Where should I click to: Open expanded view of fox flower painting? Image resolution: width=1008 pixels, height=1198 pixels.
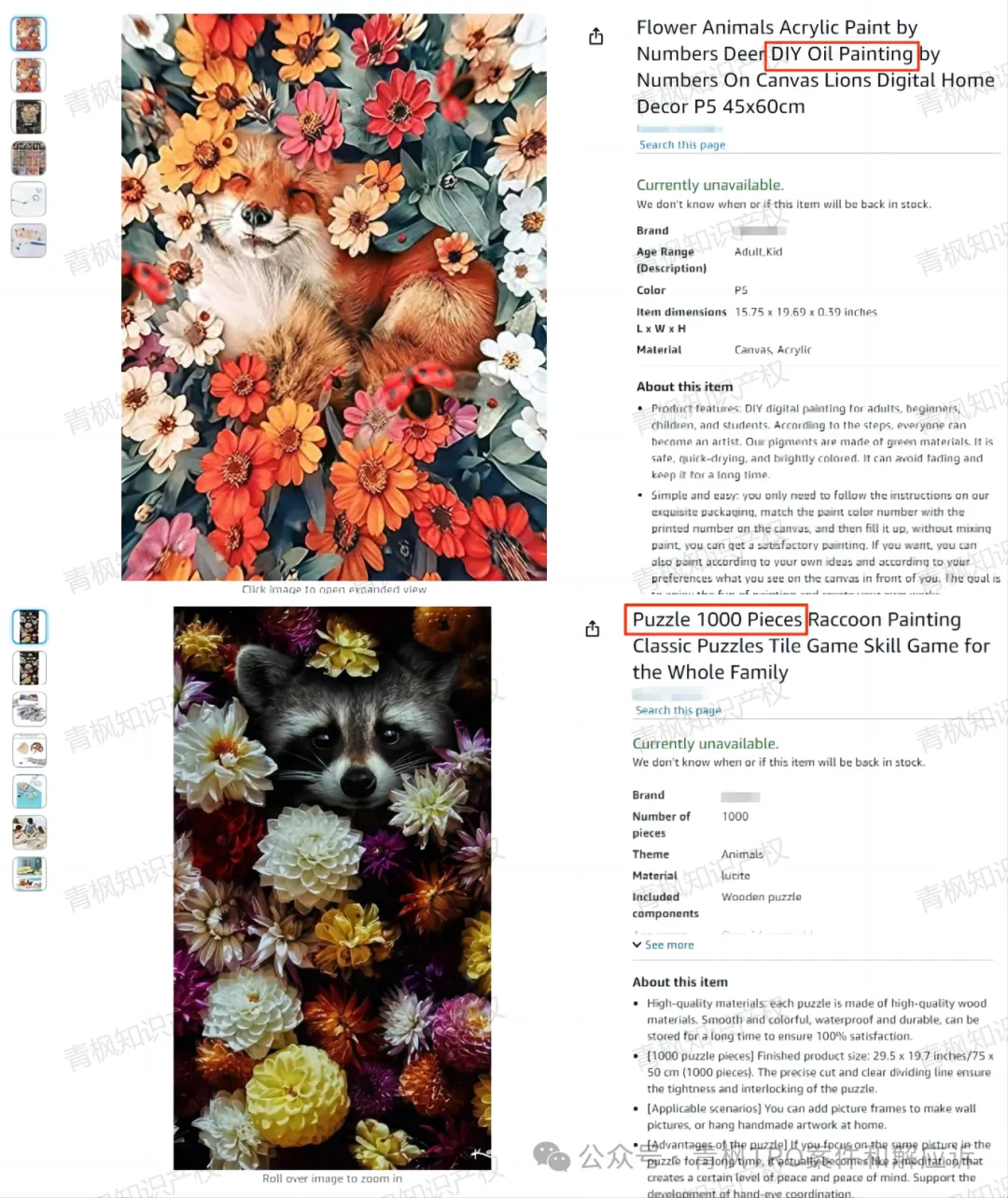[x=334, y=297]
